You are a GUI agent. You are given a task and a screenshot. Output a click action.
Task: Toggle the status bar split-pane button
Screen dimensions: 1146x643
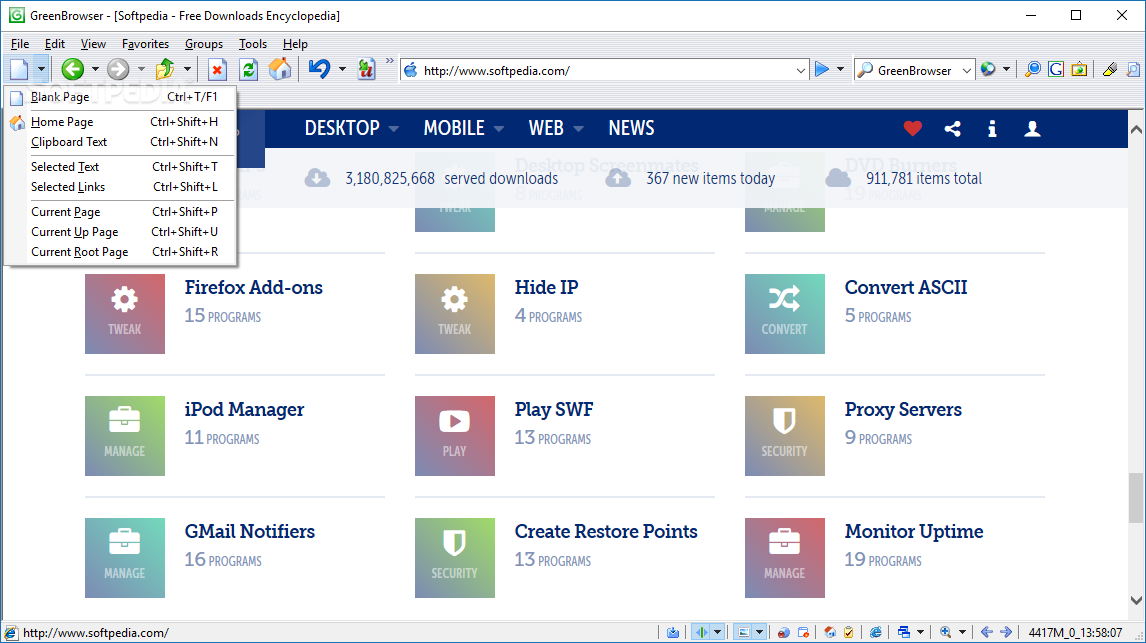pyautogui.click(x=701, y=632)
